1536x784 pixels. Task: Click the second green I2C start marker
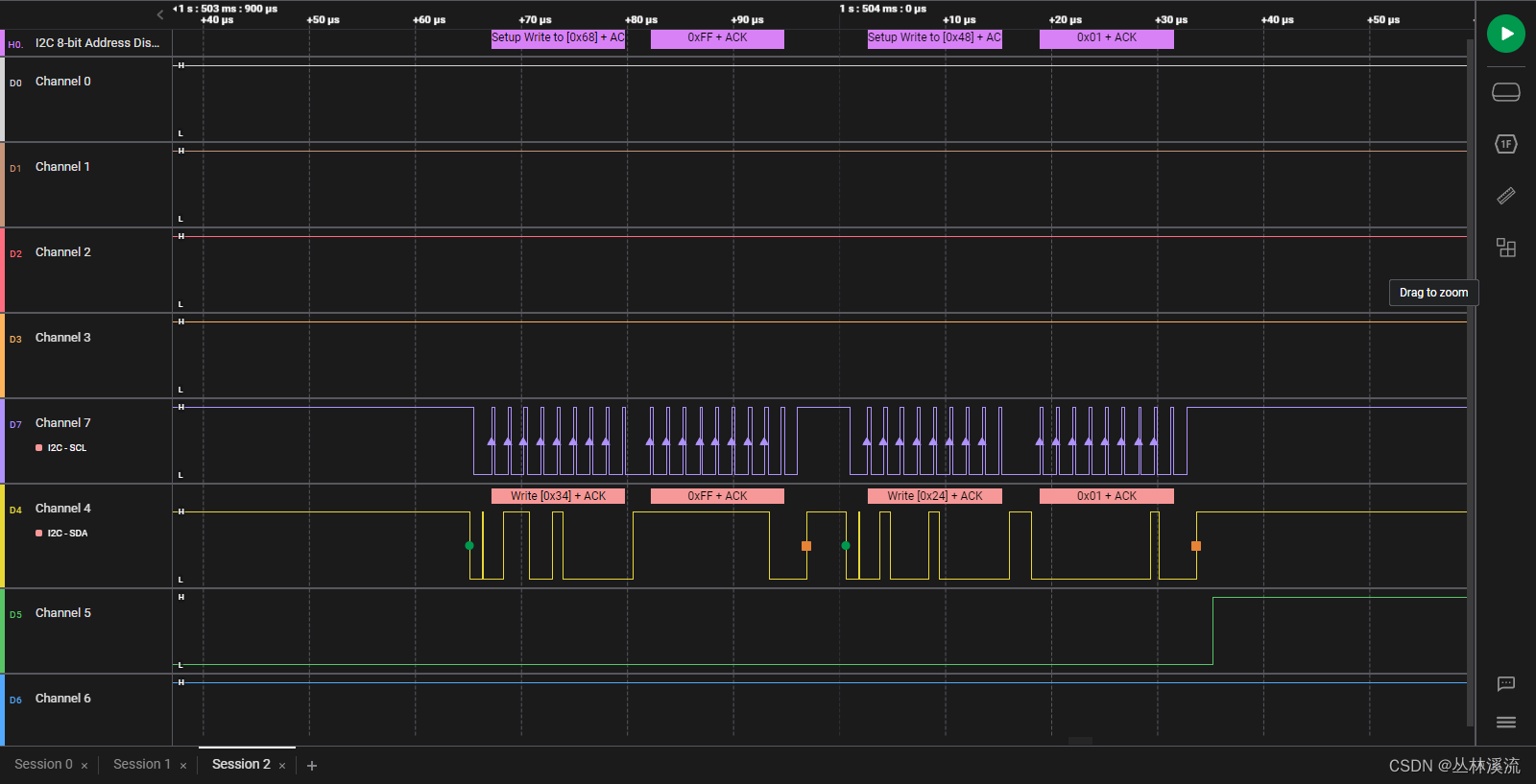[846, 546]
